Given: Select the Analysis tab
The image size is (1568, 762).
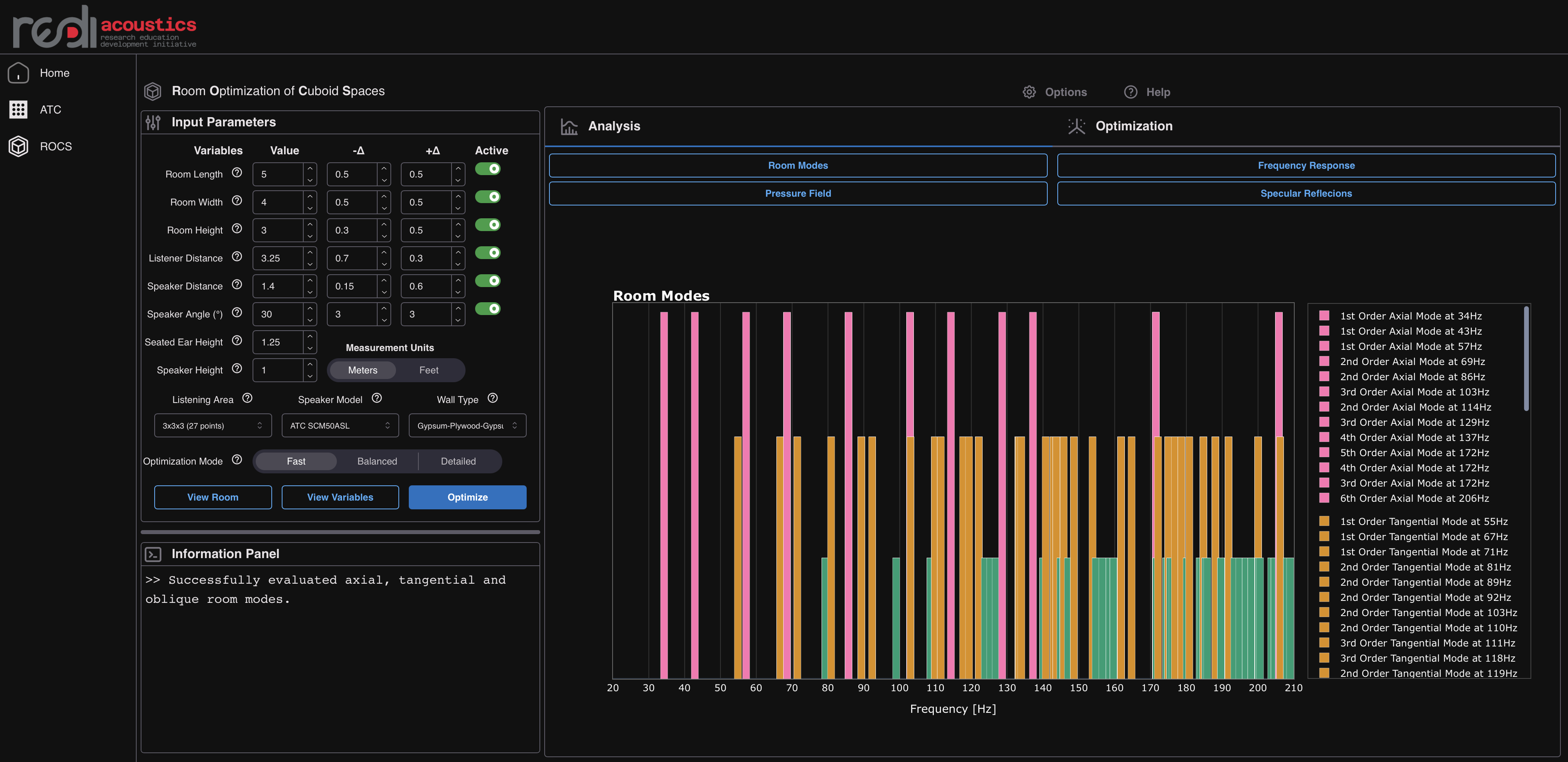Looking at the screenshot, I should 613,126.
